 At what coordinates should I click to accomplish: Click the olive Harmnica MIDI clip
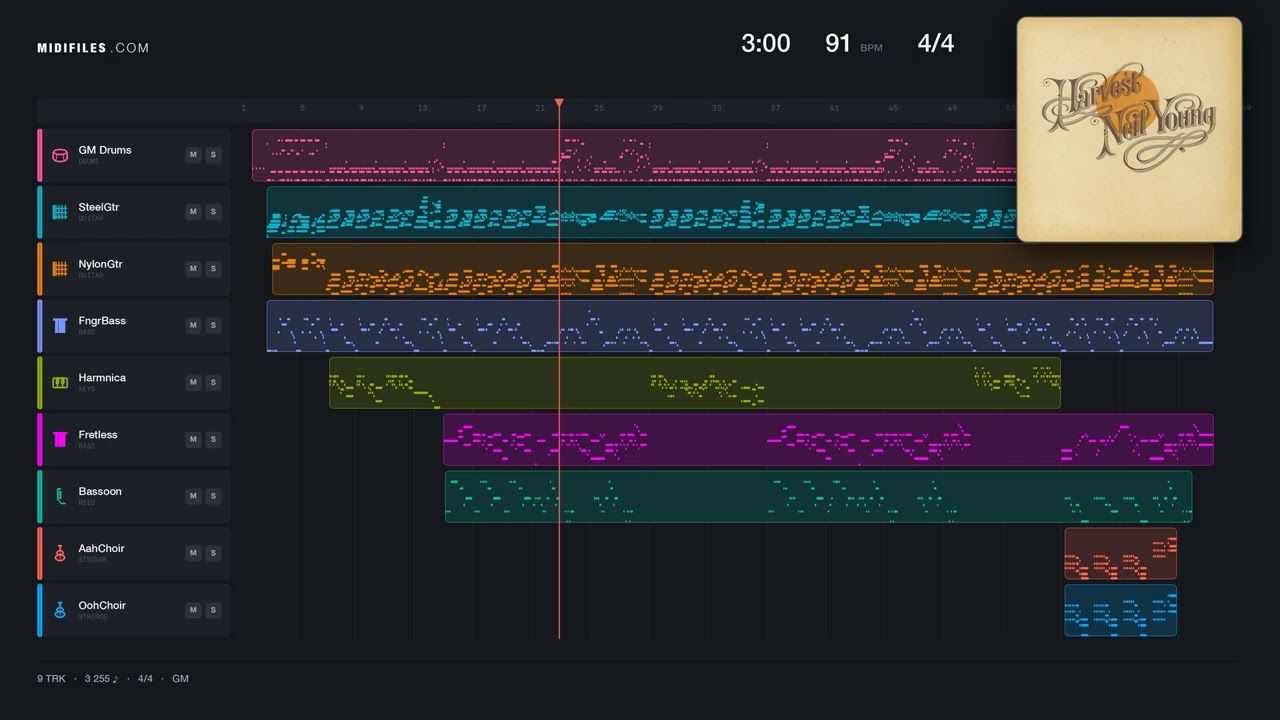pyautogui.click(x=694, y=383)
